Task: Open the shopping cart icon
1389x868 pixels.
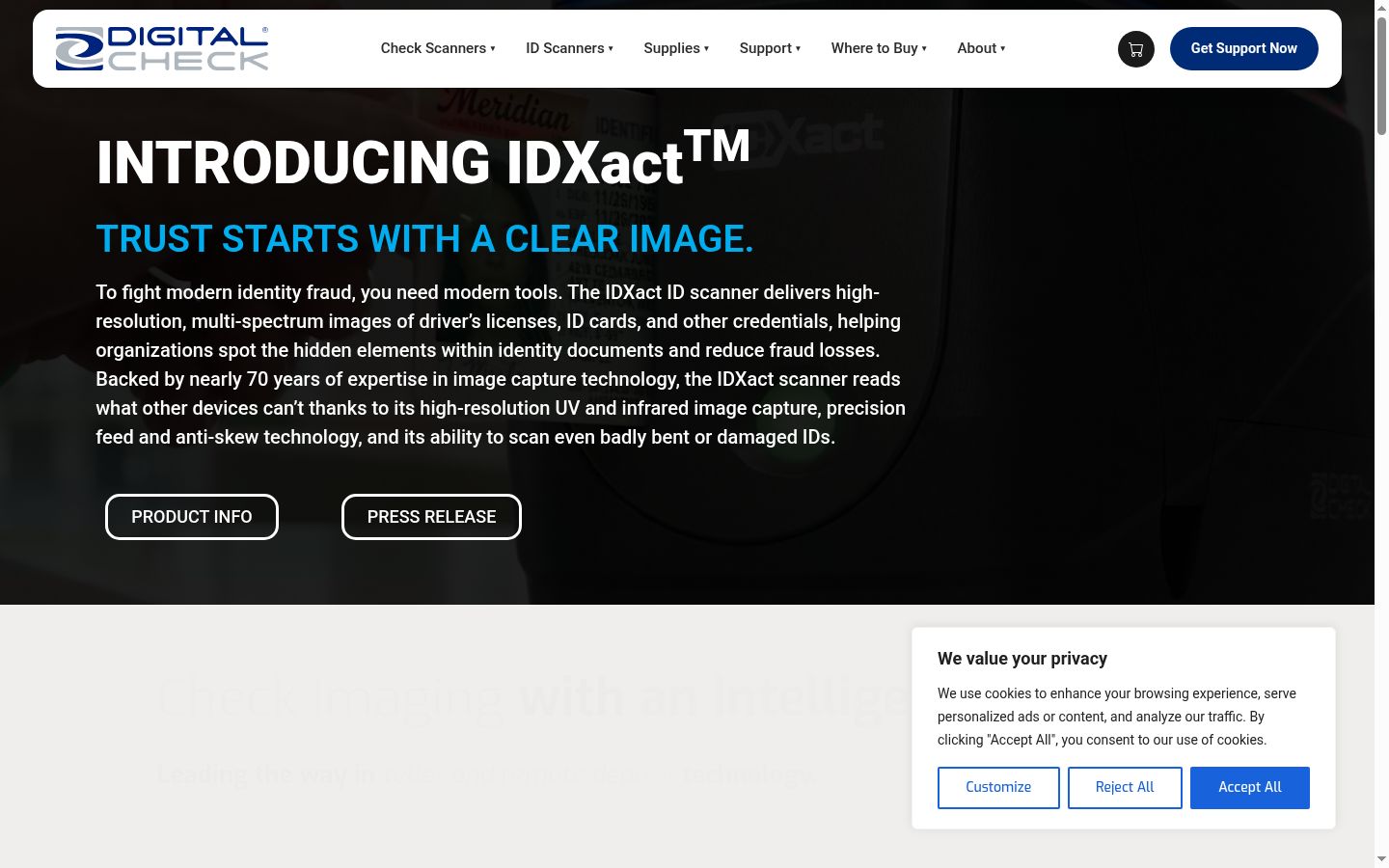Action: click(1136, 49)
